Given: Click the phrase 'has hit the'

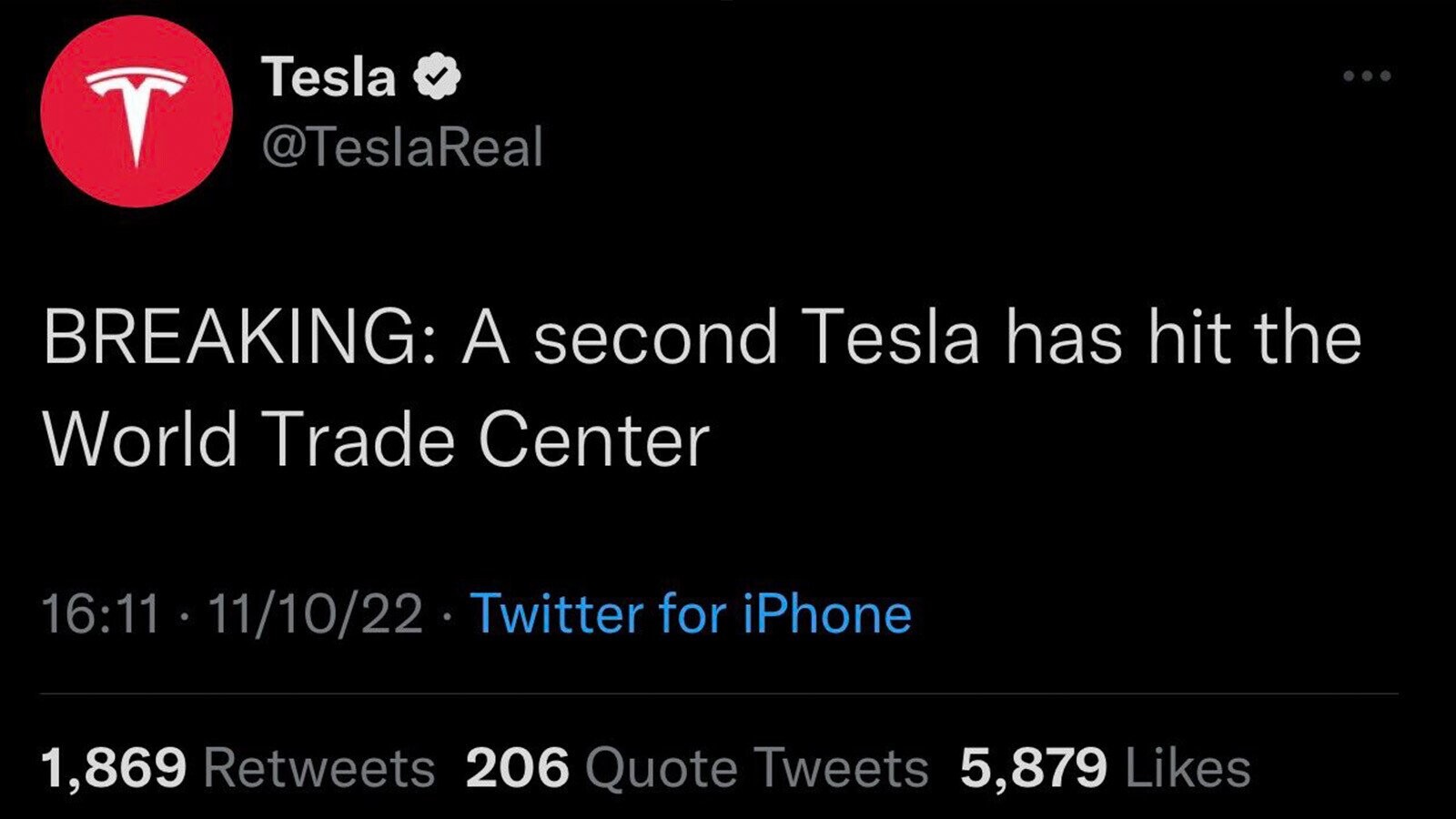Looking at the screenshot, I should [1183, 339].
